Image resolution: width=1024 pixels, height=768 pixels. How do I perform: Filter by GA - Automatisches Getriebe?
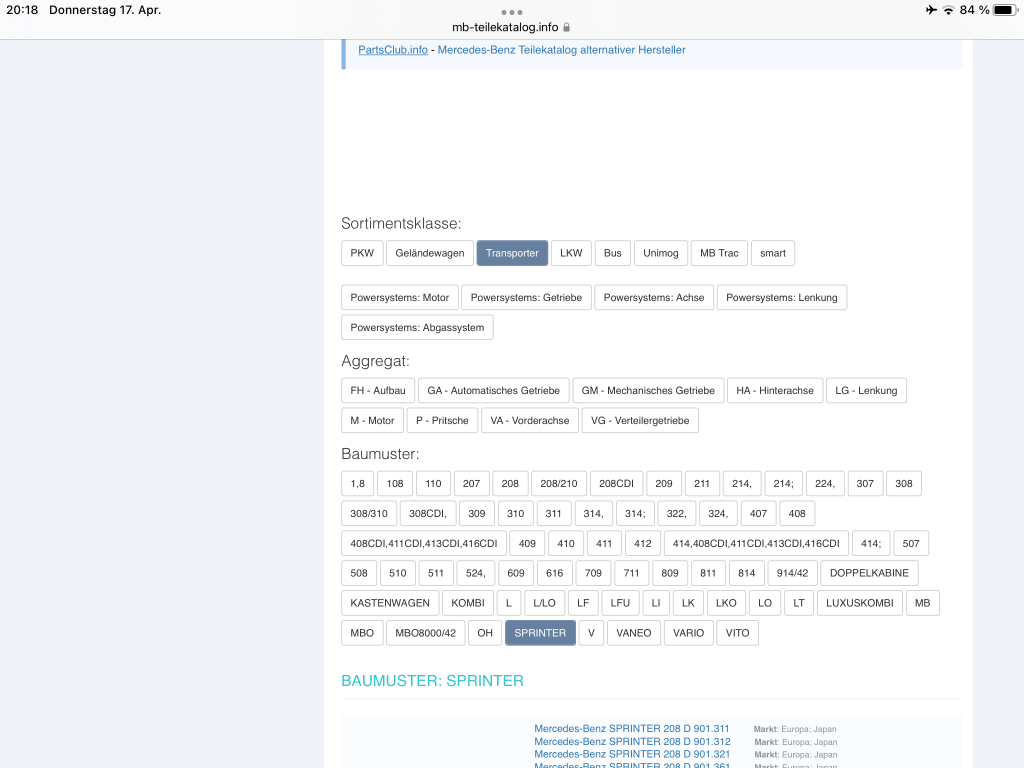click(x=494, y=390)
